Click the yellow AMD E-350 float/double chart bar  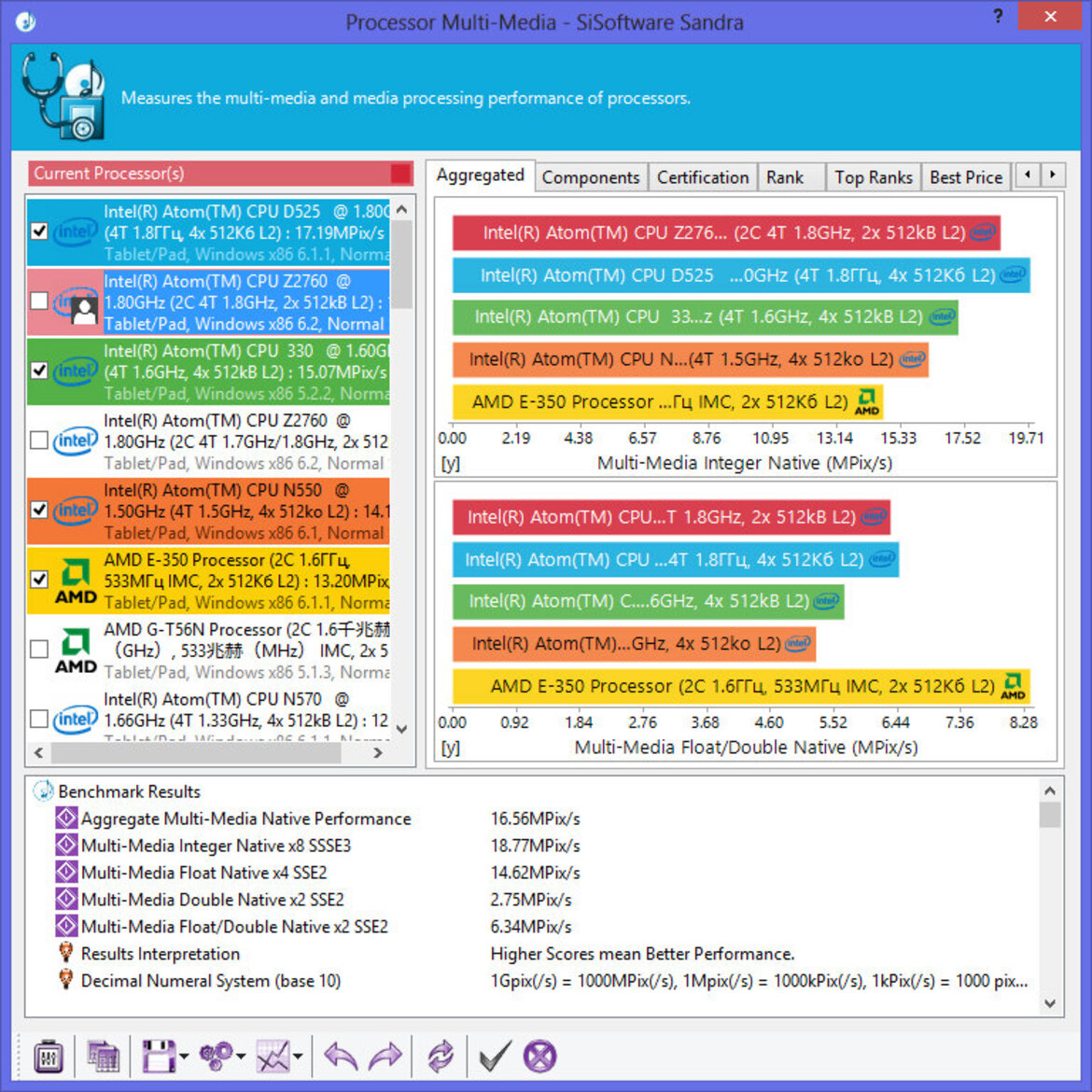(741, 687)
